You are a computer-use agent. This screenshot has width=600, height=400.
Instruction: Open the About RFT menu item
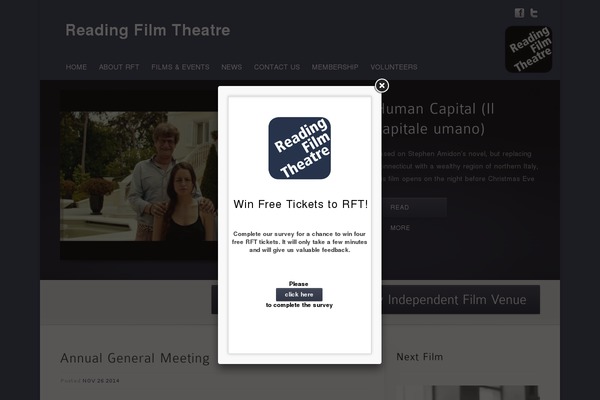[119, 67]
